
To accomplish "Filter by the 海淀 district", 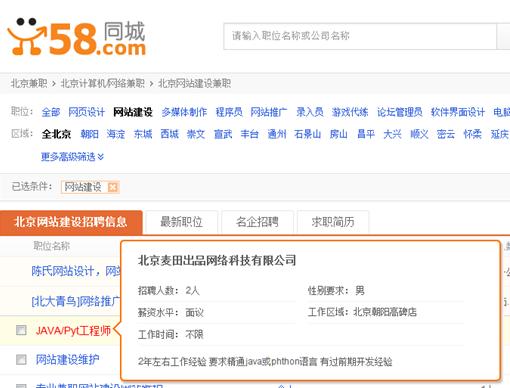I will [116, 134].
